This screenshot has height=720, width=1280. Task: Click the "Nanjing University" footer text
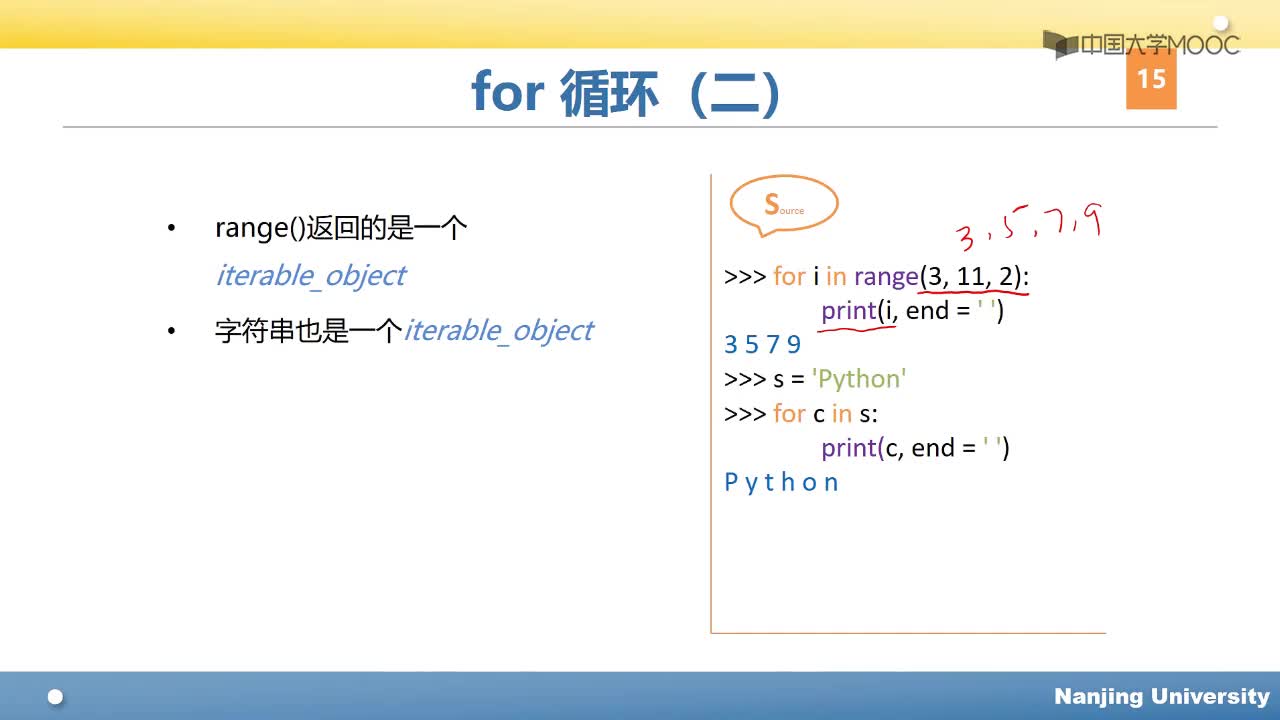(1162, 696)
